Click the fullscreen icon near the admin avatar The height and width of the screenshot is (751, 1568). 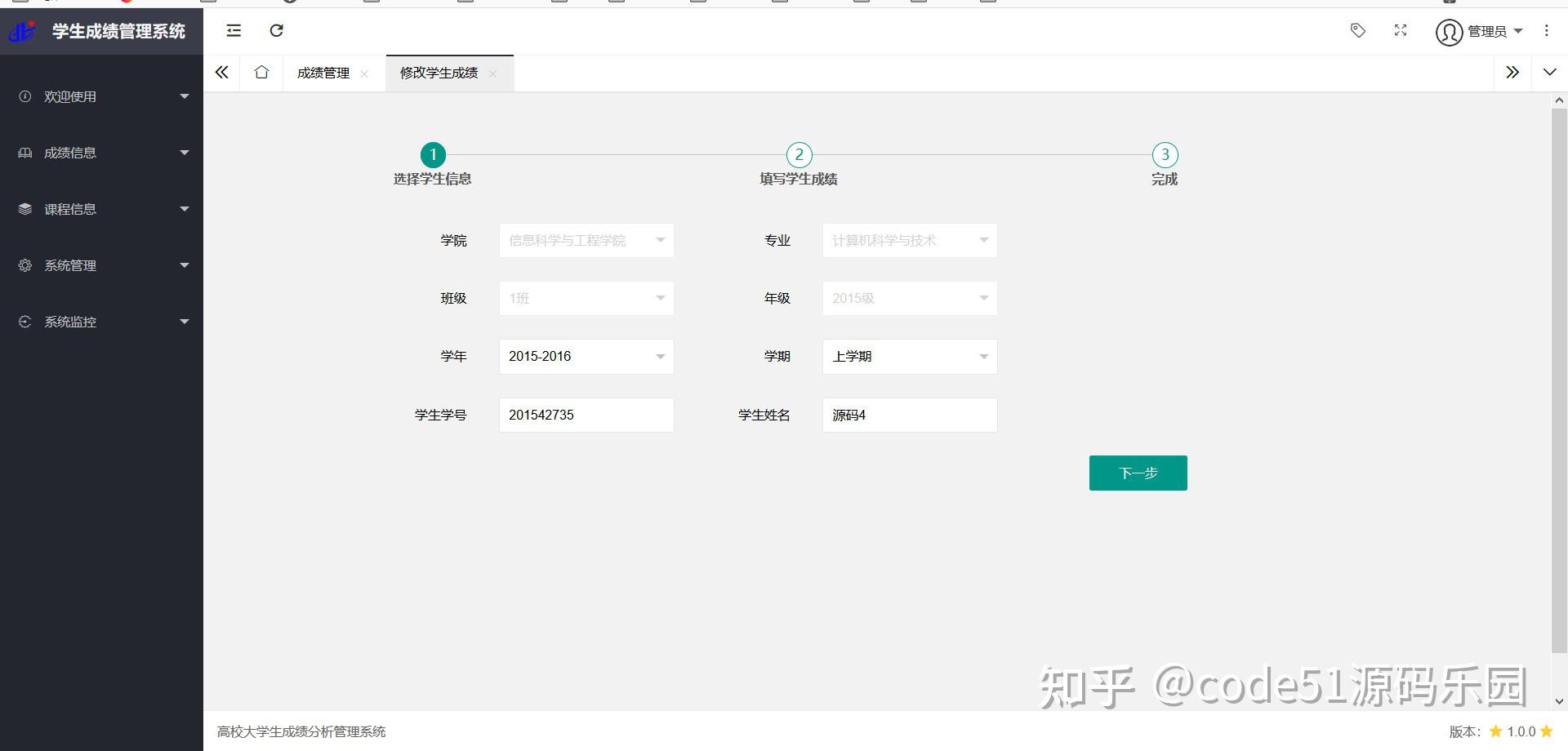1400,30
